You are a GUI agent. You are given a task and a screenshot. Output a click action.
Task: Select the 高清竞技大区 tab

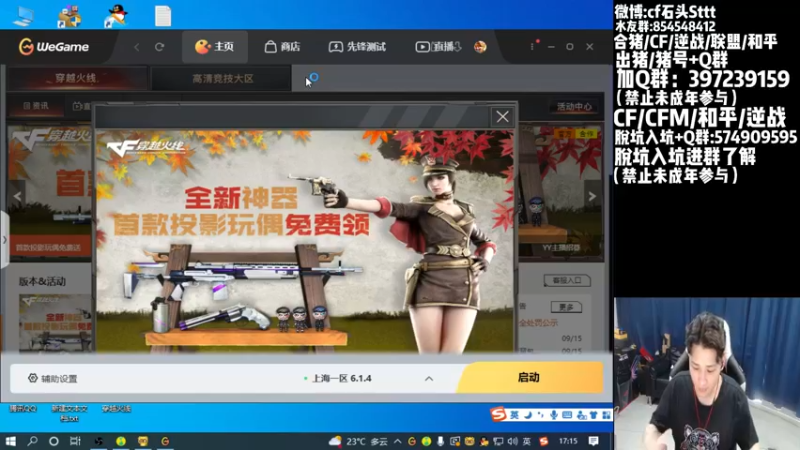click(x=222, y=79)
